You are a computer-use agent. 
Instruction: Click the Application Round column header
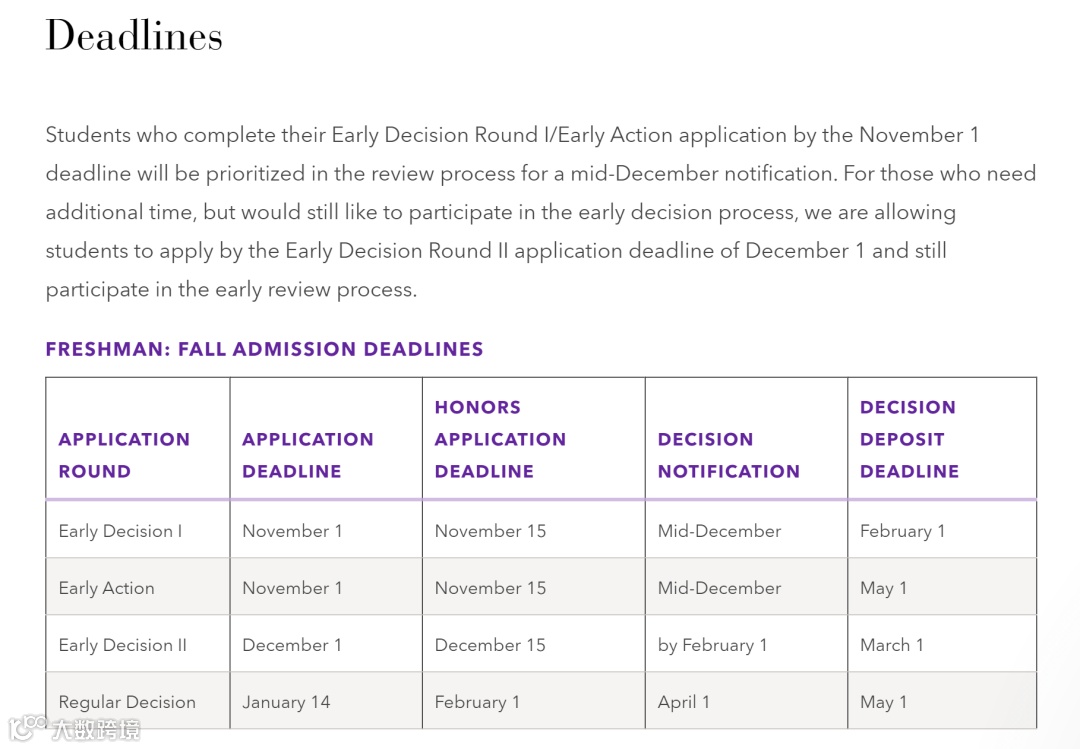124,455
